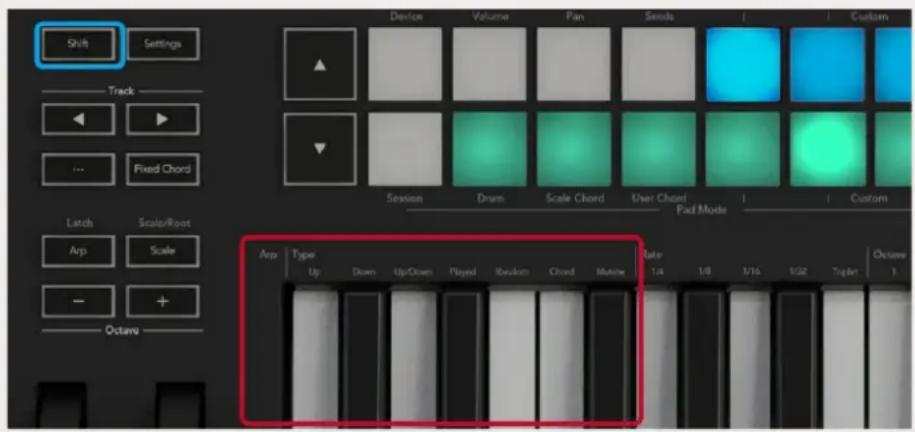The width and height of the screenshot is (915, 432).
Task: Raise octave with the plus button
Action: click(163, 301)
